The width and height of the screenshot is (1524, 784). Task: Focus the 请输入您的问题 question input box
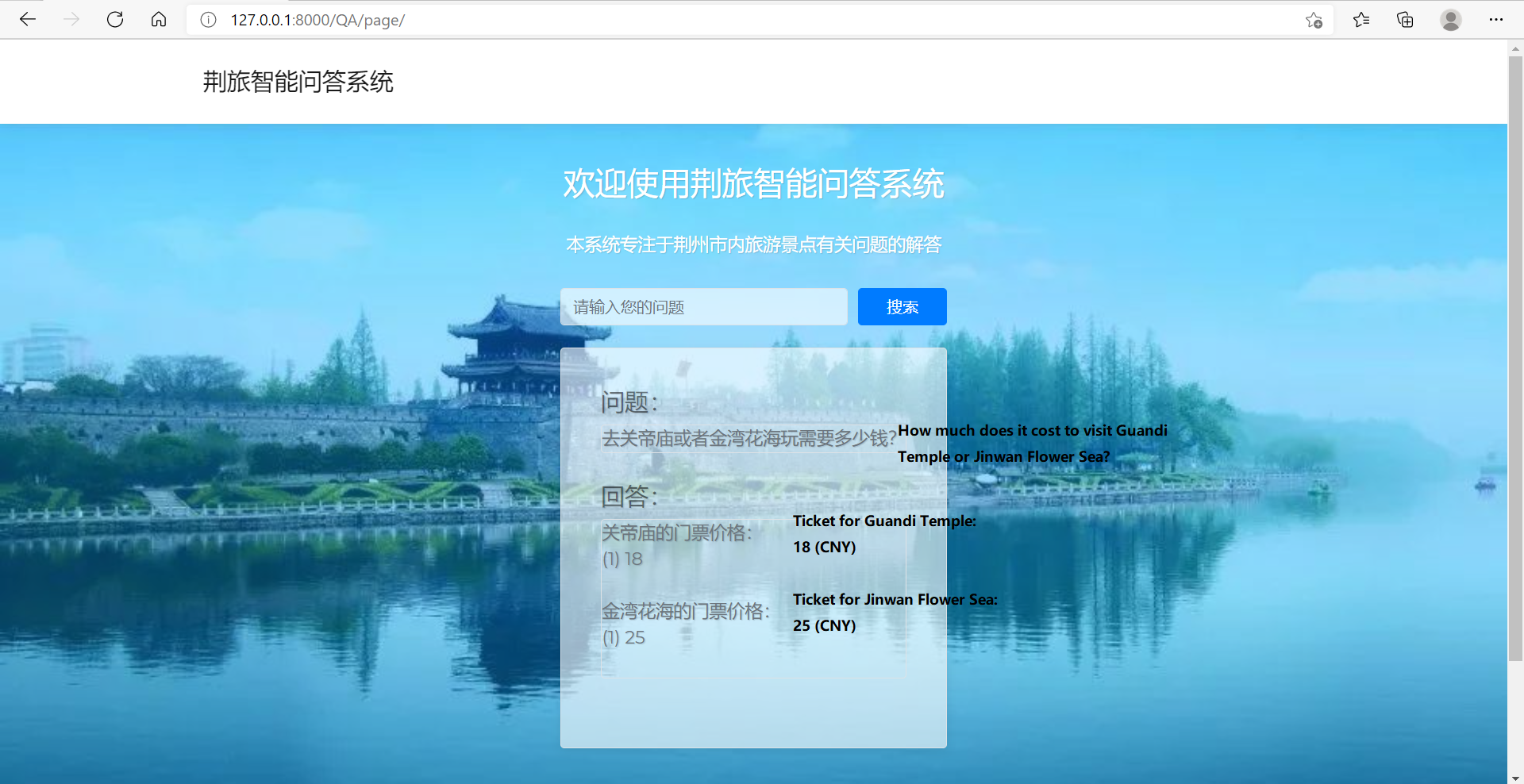point(703,307)
